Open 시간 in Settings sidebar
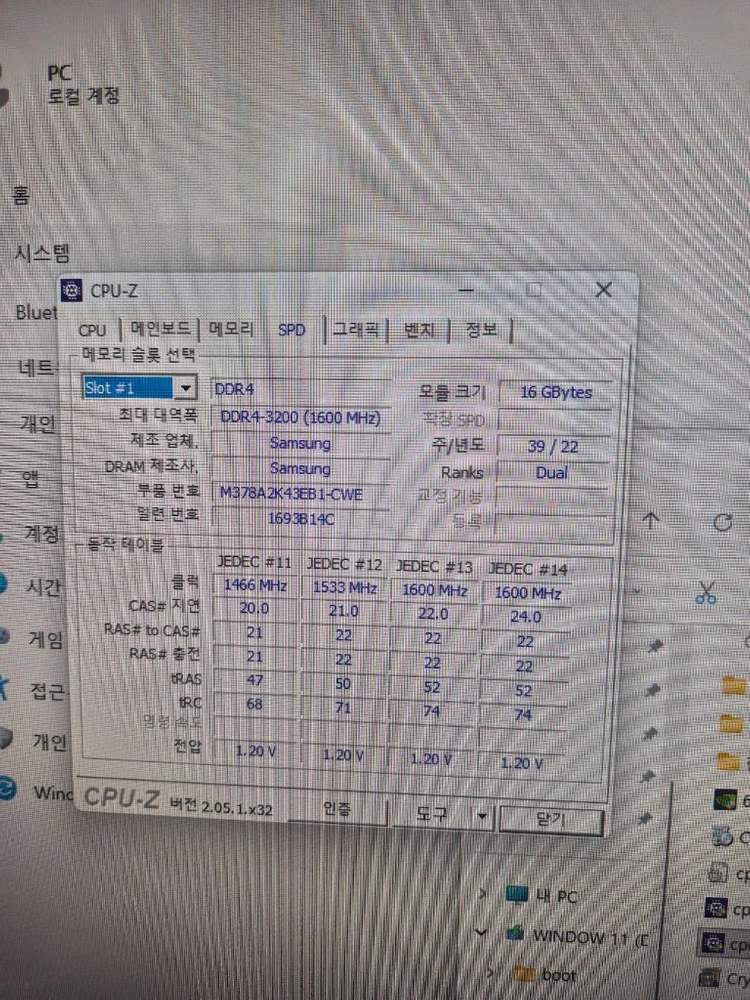 tap(42, 586)
